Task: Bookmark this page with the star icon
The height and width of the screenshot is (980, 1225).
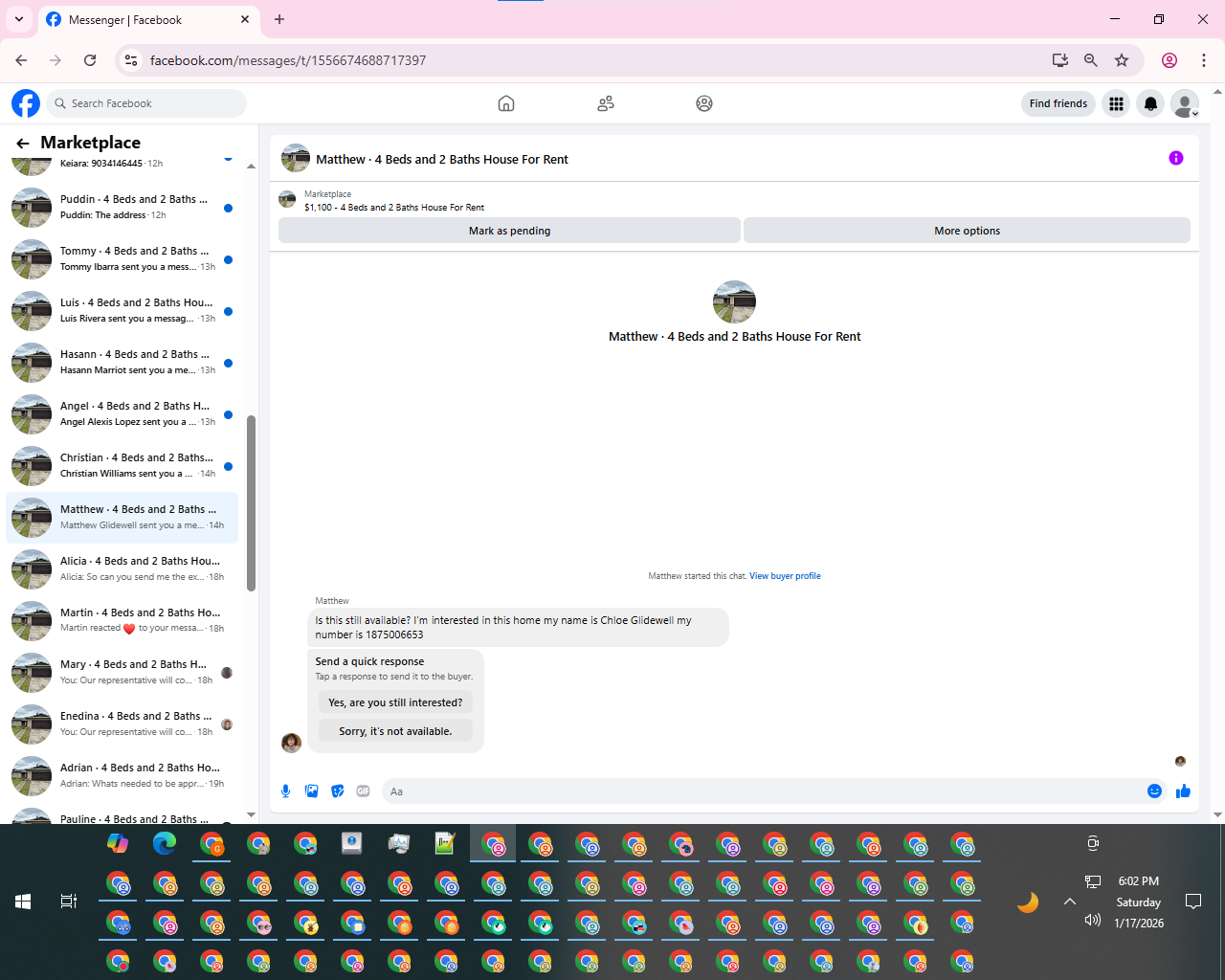Action: [x=1122, y=60]
